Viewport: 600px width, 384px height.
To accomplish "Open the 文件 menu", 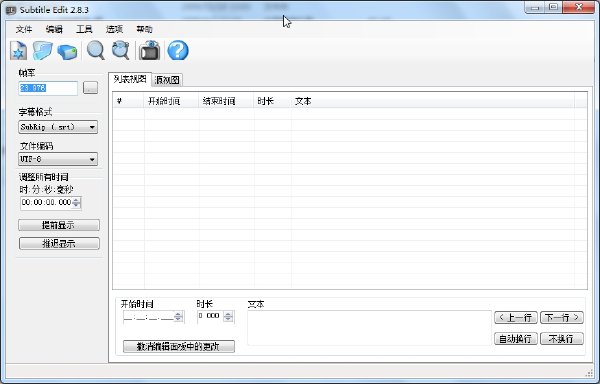I will tap(24, 29).
